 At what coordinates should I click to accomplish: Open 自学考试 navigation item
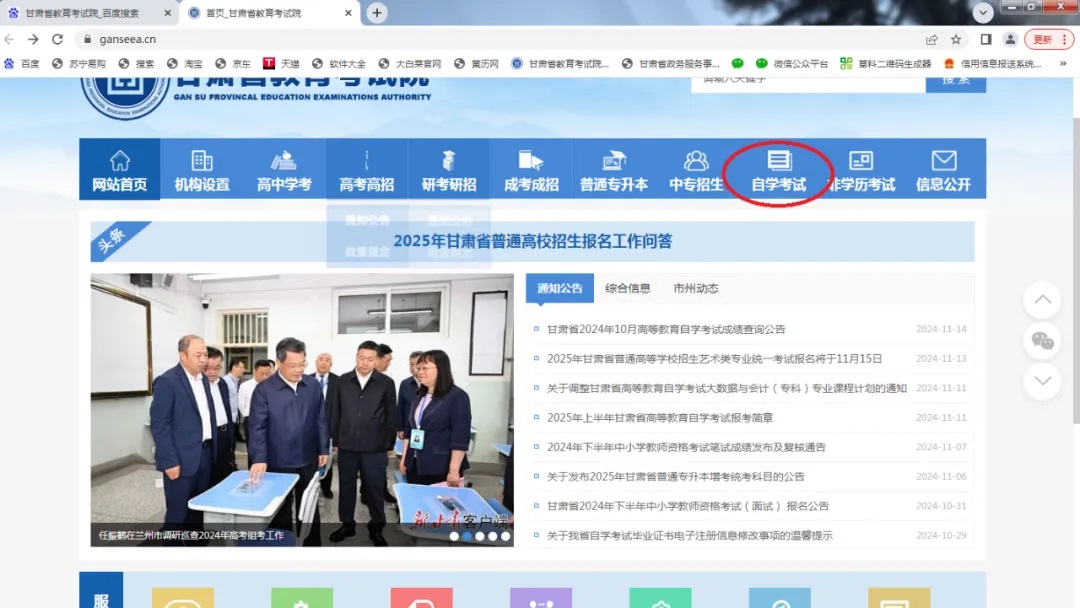point(778,169)
